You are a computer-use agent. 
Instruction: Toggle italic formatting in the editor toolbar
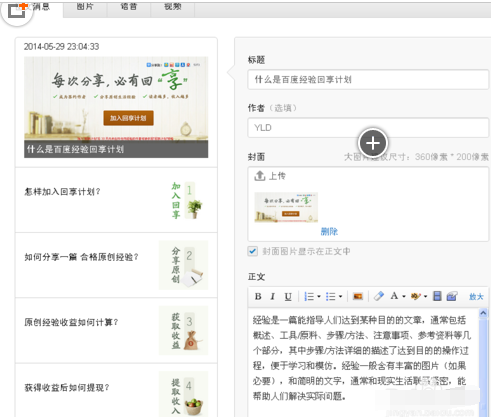(x=273, y=296)
